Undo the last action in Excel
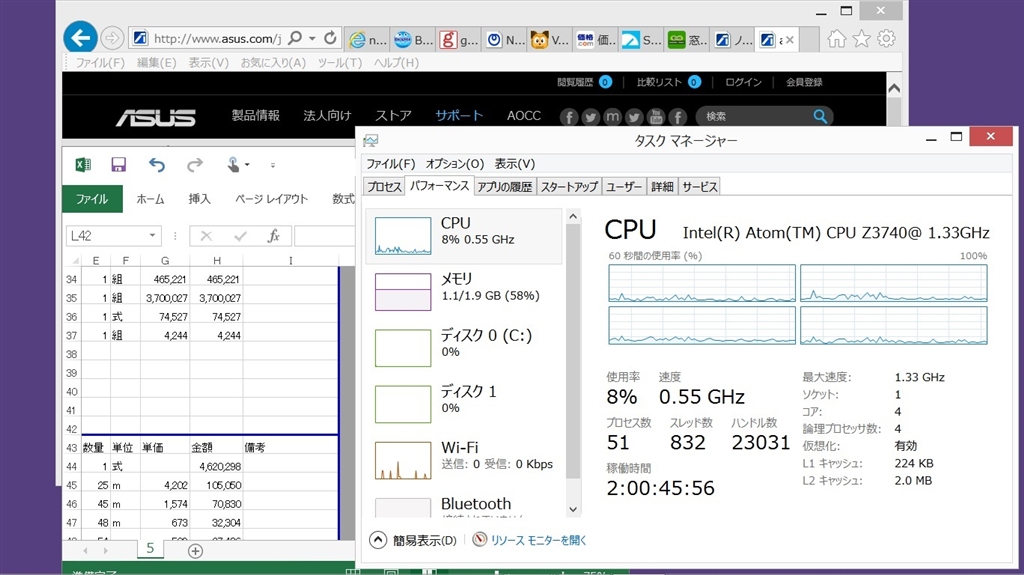This screenshot has width=1024, height=575. pos(157,165)
